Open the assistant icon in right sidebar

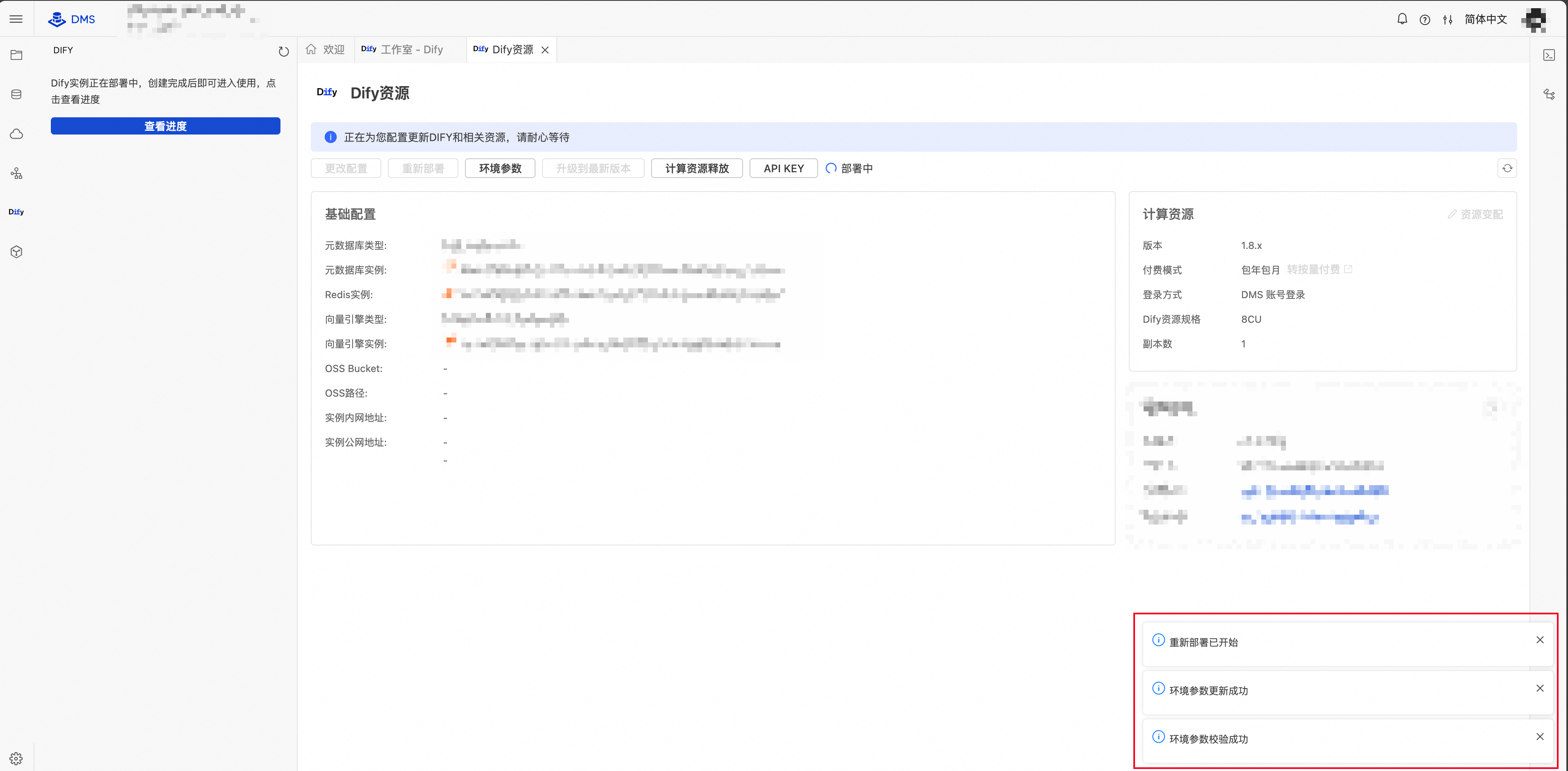(x=1549, y=94)
